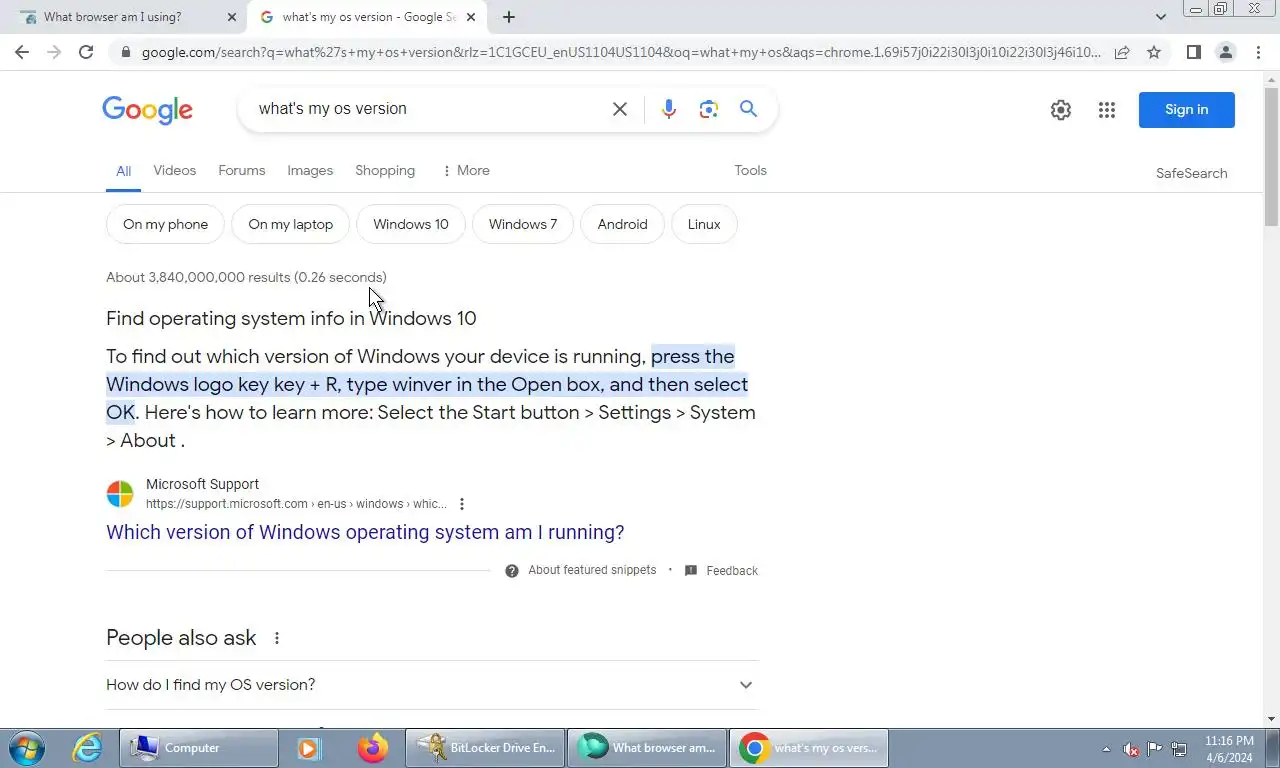Image resolution: width=1280 pixels, height=768 pixels.
Task: Close the 'What browser am I using?' tab
Action: coord(232,17)
